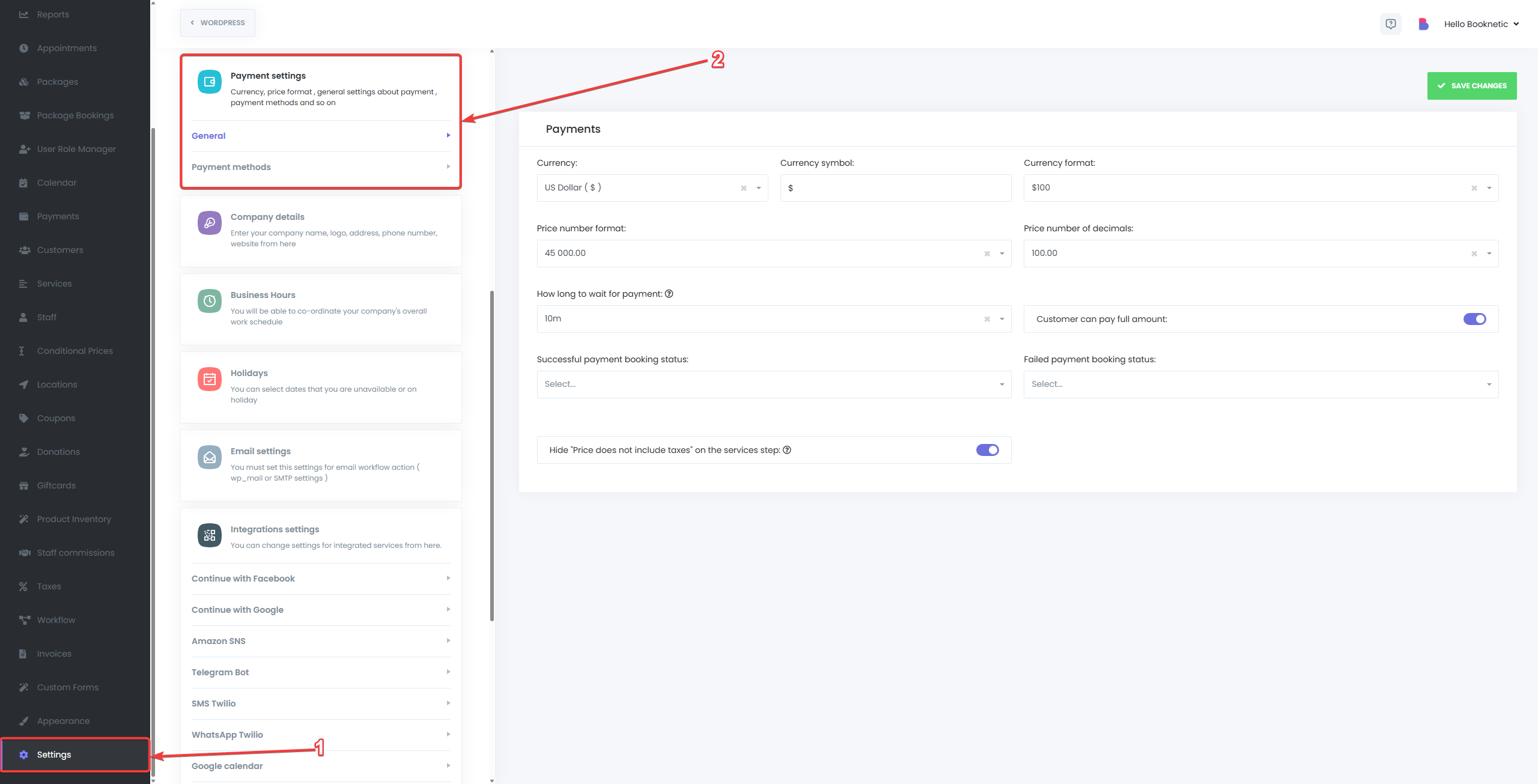Click the Giftcards gift icon
The width and height of the screenshot is (1538, 784).
click(23, 485)
